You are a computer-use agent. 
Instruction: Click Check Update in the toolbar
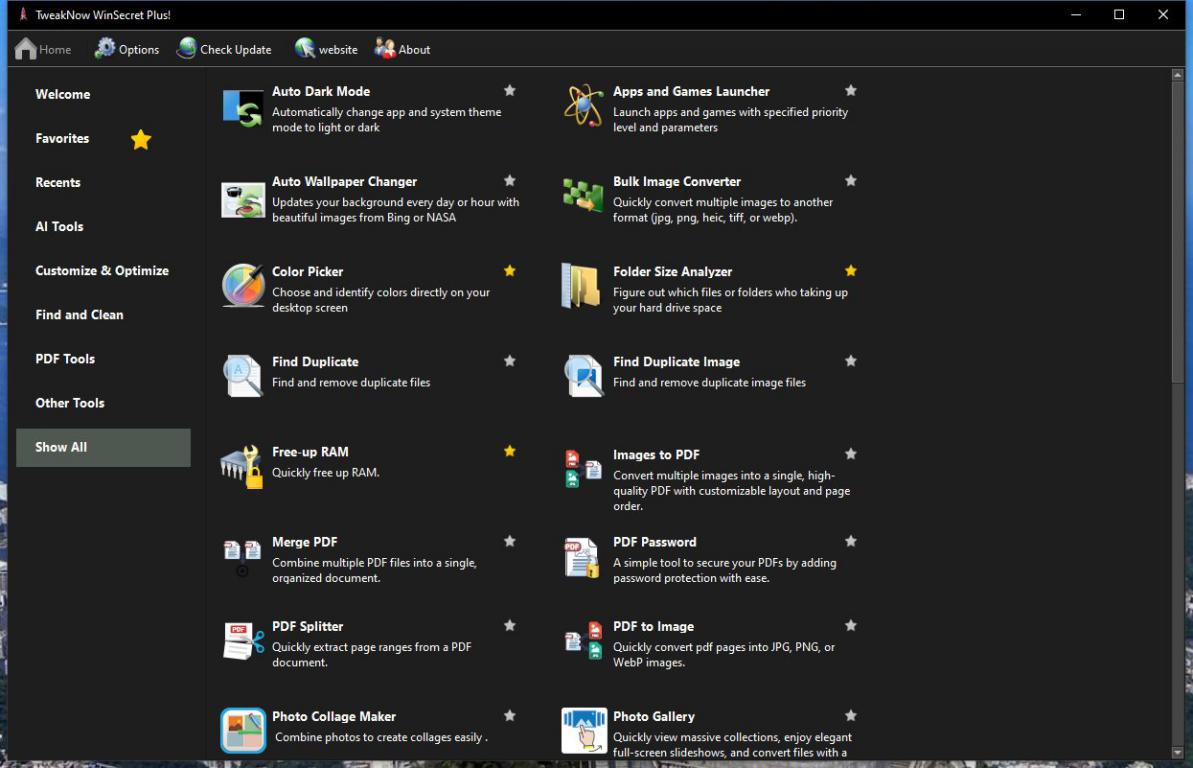(224, 49)
